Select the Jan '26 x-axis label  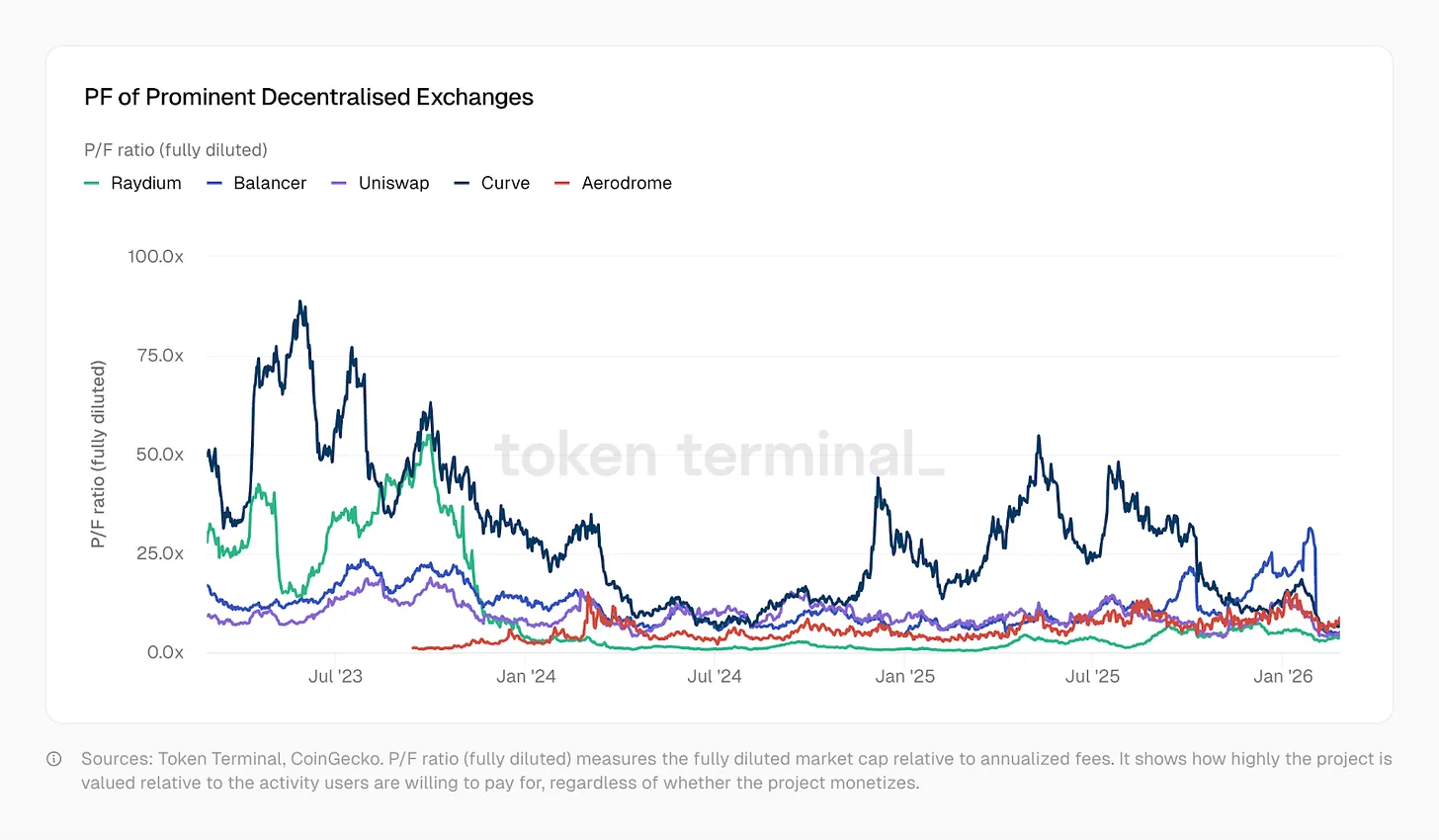1283,676
